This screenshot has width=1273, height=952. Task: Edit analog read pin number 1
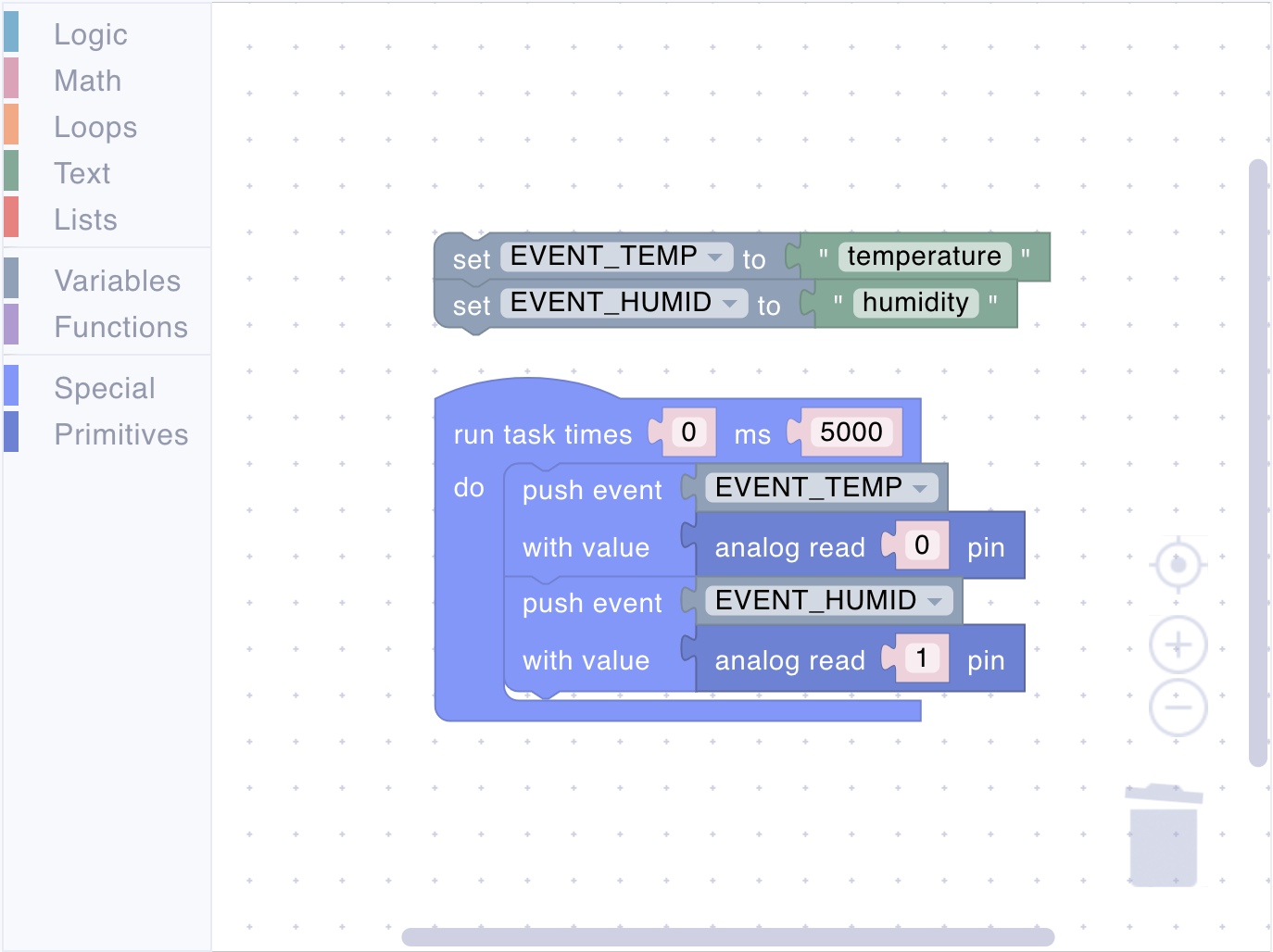922,658
